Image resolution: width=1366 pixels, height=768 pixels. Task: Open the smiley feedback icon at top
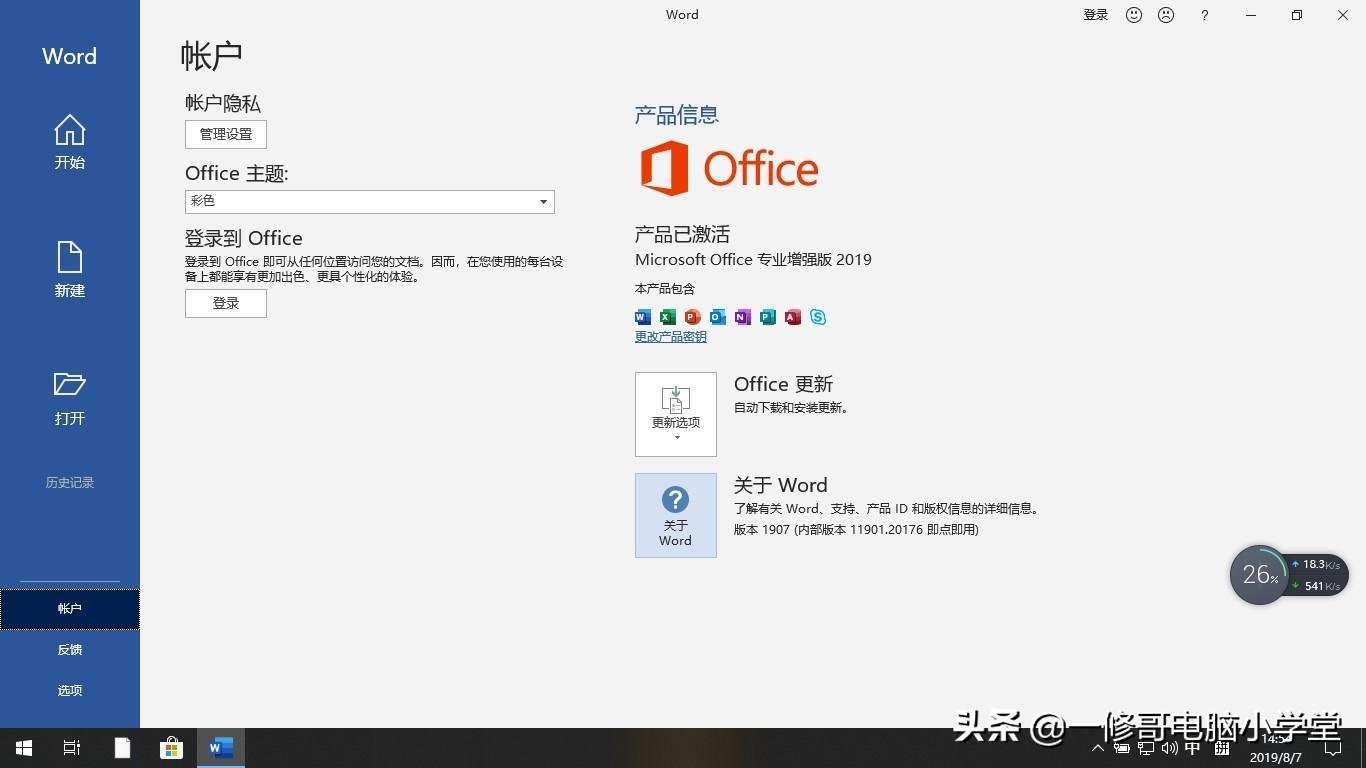coord(1133,15)
